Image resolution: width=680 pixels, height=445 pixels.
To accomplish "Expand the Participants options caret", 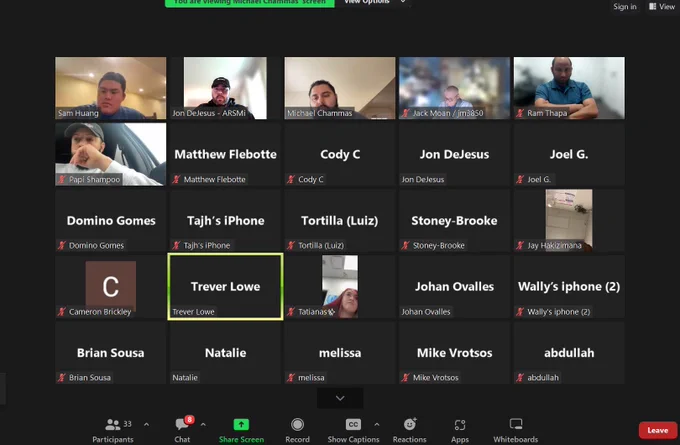I will click(146, 424).
